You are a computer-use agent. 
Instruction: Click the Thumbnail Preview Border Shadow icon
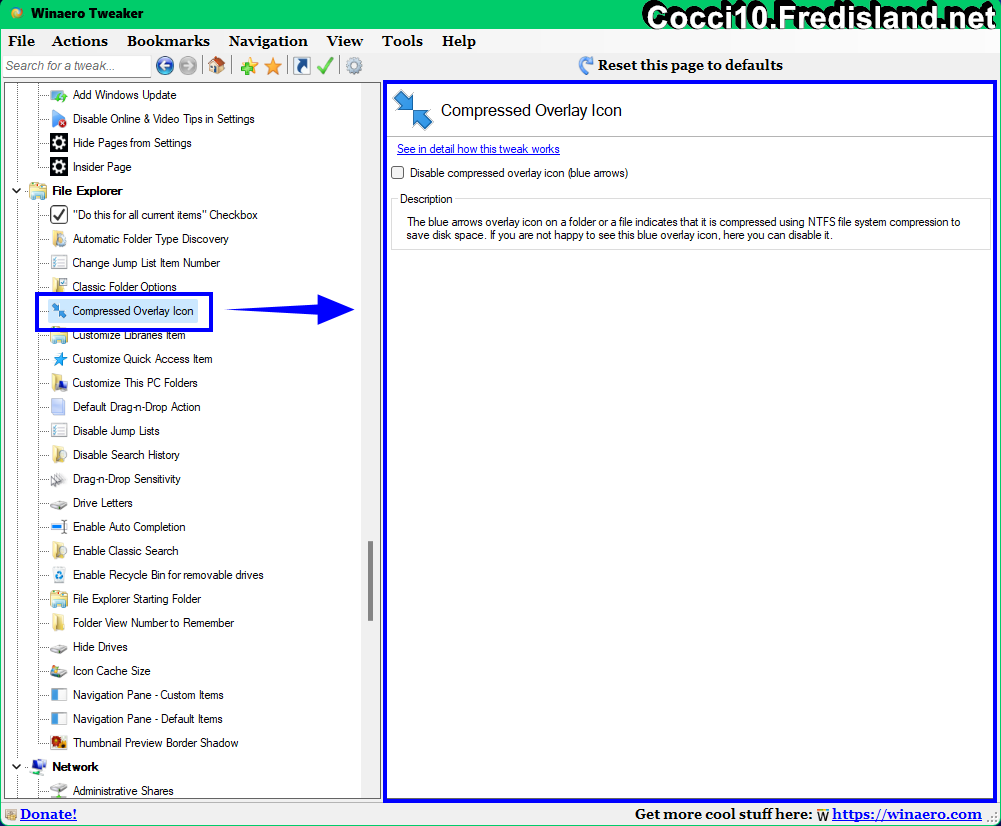tap(59, 742)
